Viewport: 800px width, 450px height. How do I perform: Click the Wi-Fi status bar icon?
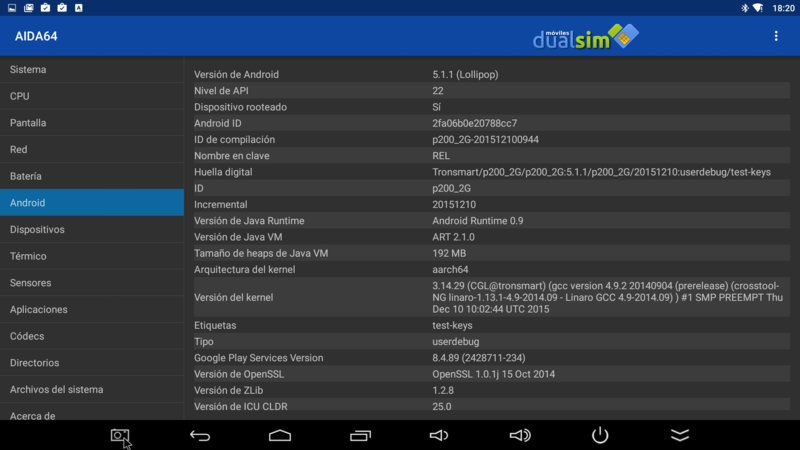(x=758, y=8)
